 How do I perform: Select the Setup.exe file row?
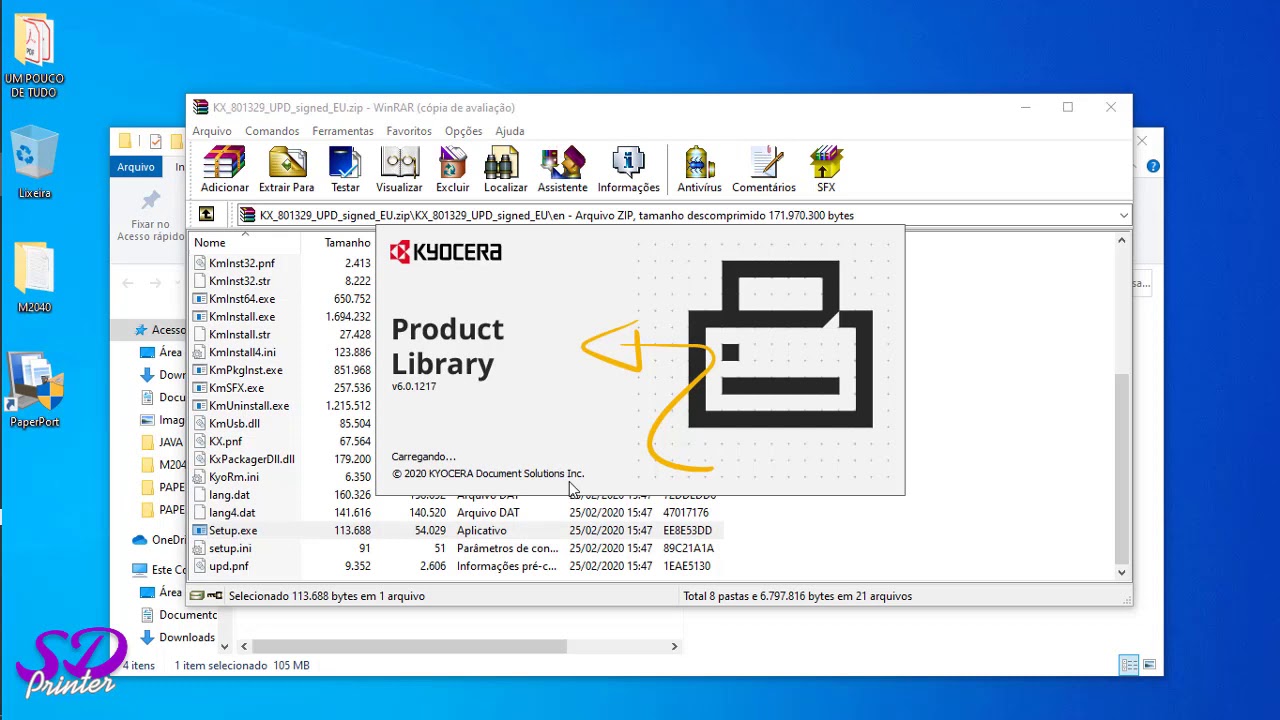point(455,530)
